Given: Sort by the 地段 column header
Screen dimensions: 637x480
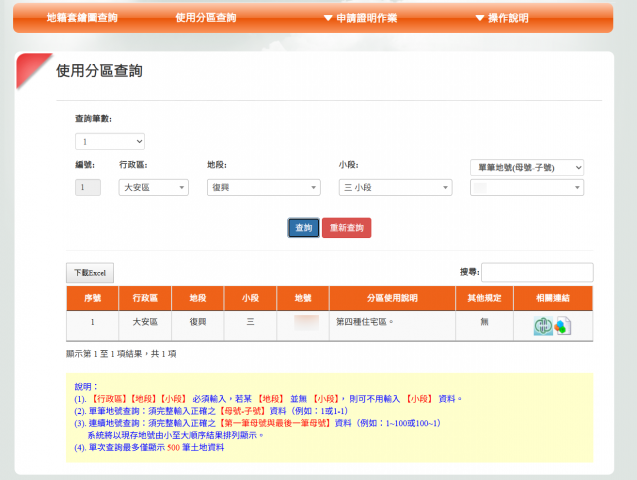Looking at the screenshot, I should pos(197,298).
